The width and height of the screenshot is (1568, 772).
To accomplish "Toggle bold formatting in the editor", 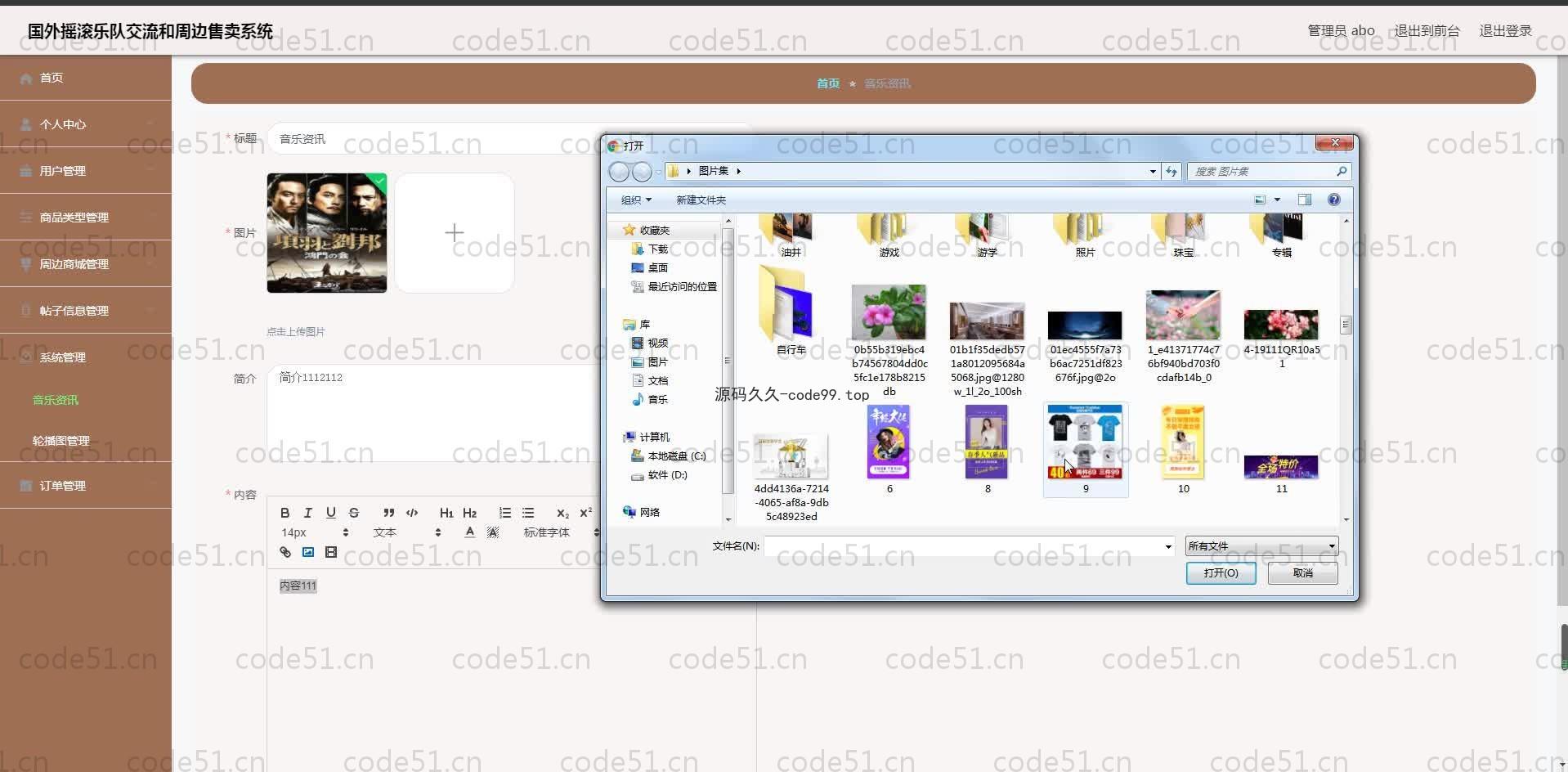I will point(284,513).
